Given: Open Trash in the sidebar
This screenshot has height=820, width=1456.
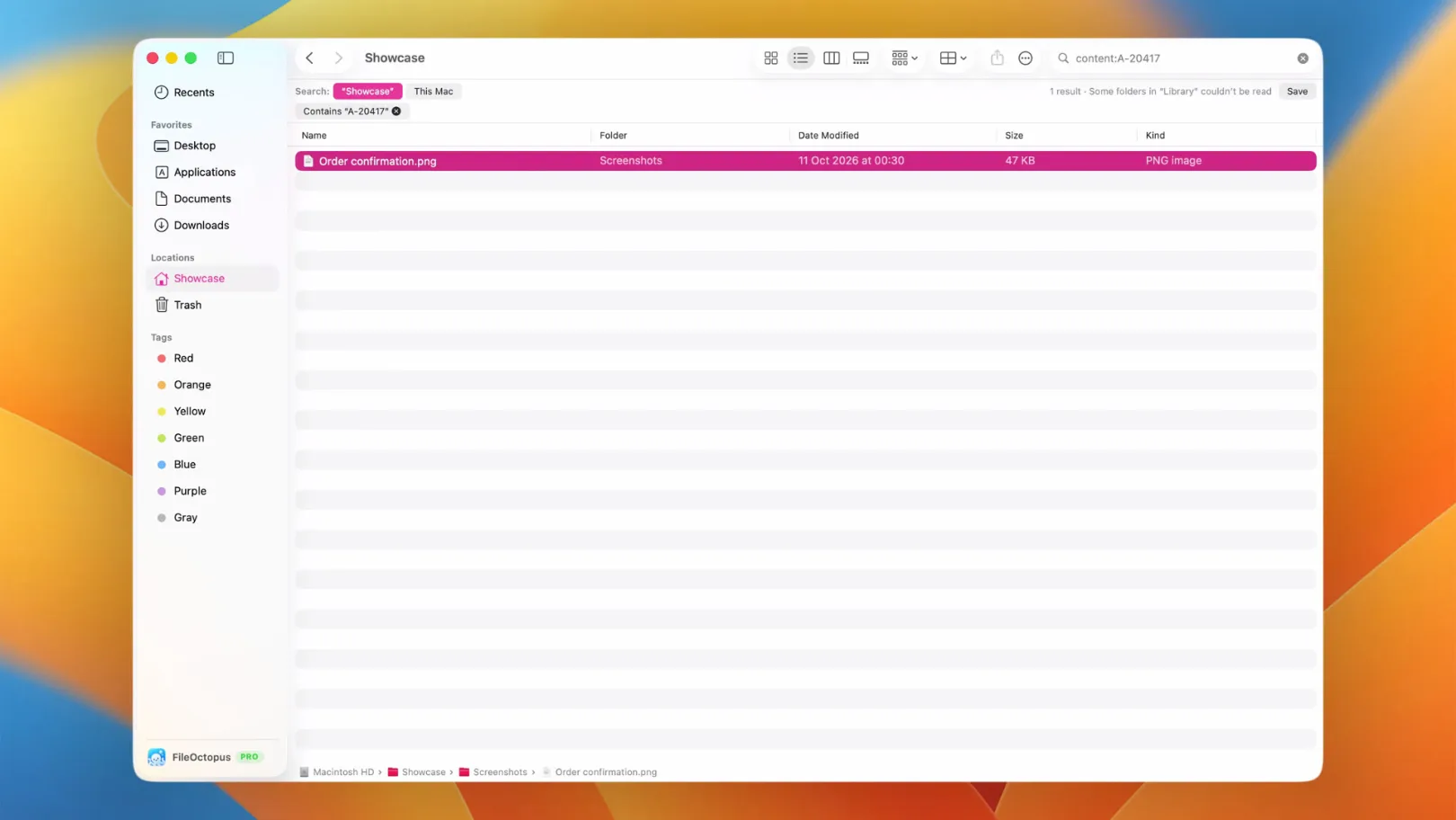Looking at the screenshot, I should pyautogui.click(x=212, y=305).
